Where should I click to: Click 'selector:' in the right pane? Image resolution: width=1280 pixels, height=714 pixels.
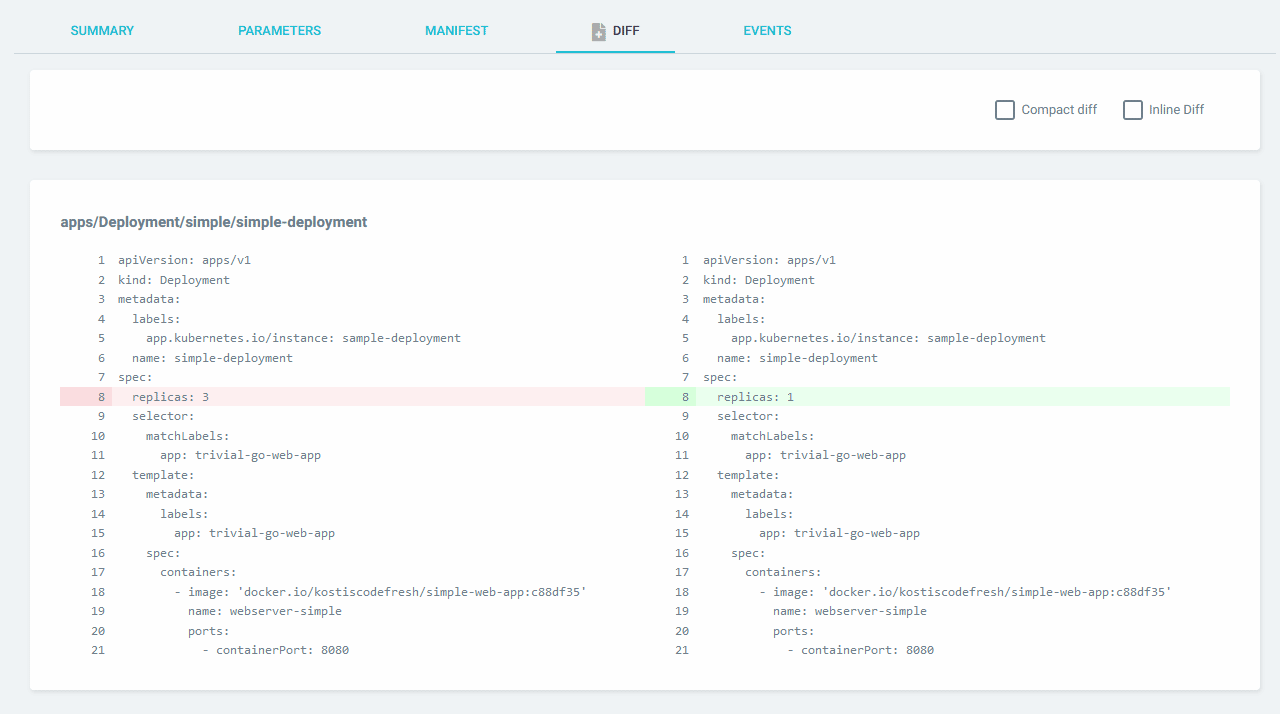point(748,416)
